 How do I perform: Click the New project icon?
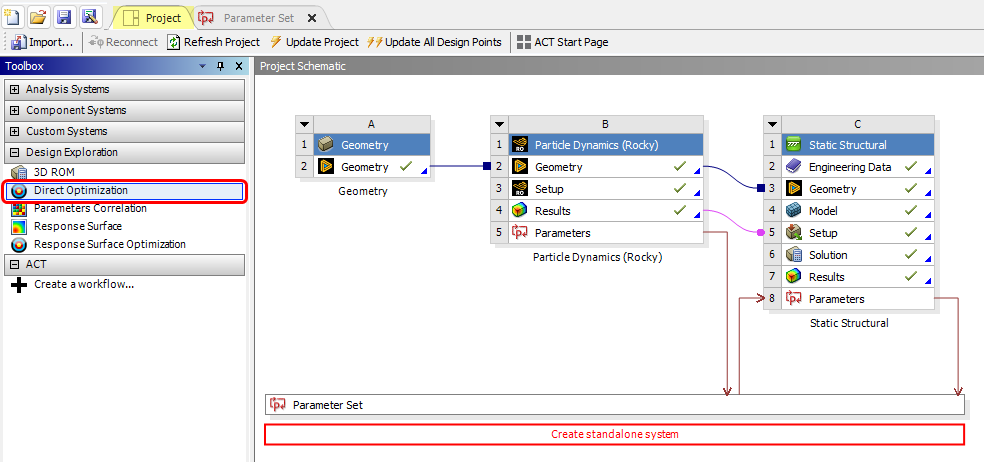point(13,17)
